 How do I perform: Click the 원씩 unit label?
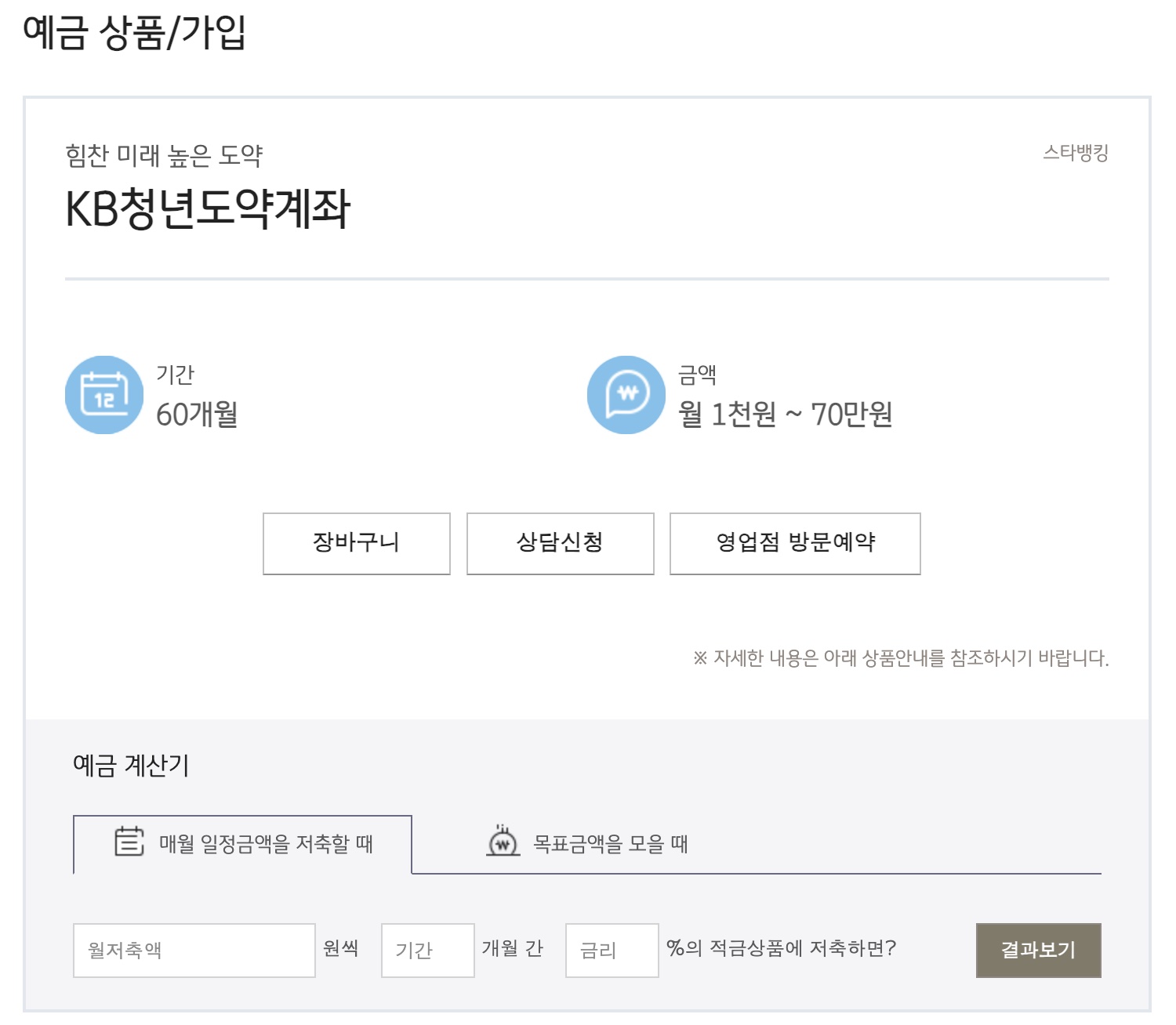[x=341, y=948]
